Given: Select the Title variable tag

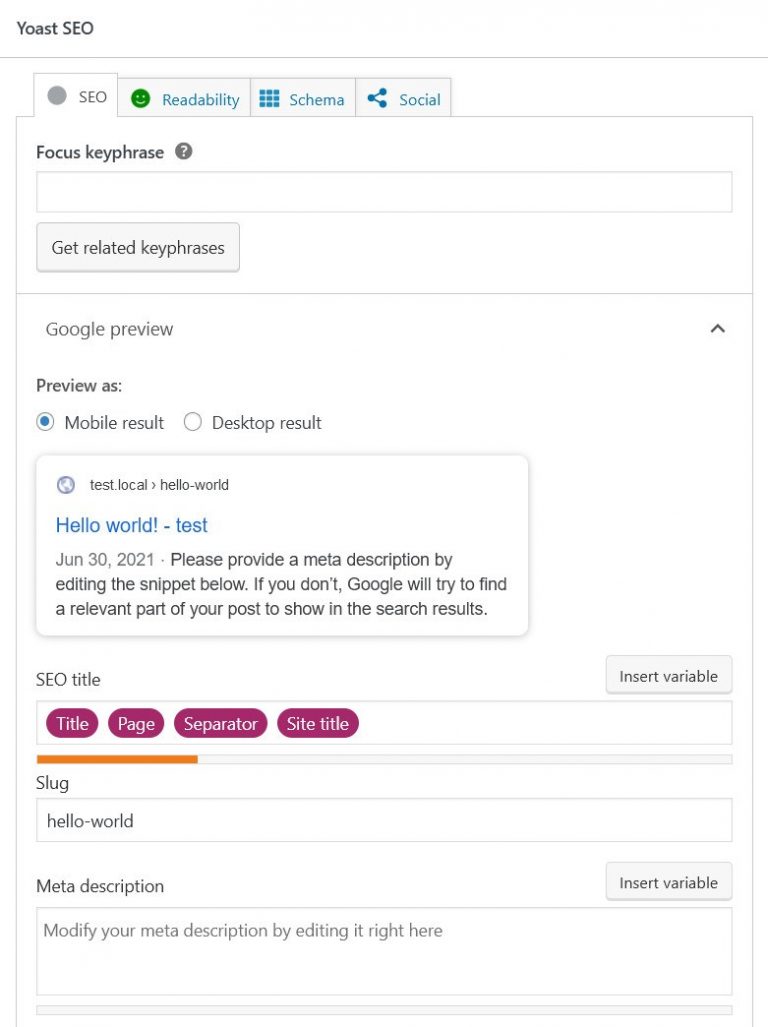Looking at the screenshot, I should [x=71, y=723].
